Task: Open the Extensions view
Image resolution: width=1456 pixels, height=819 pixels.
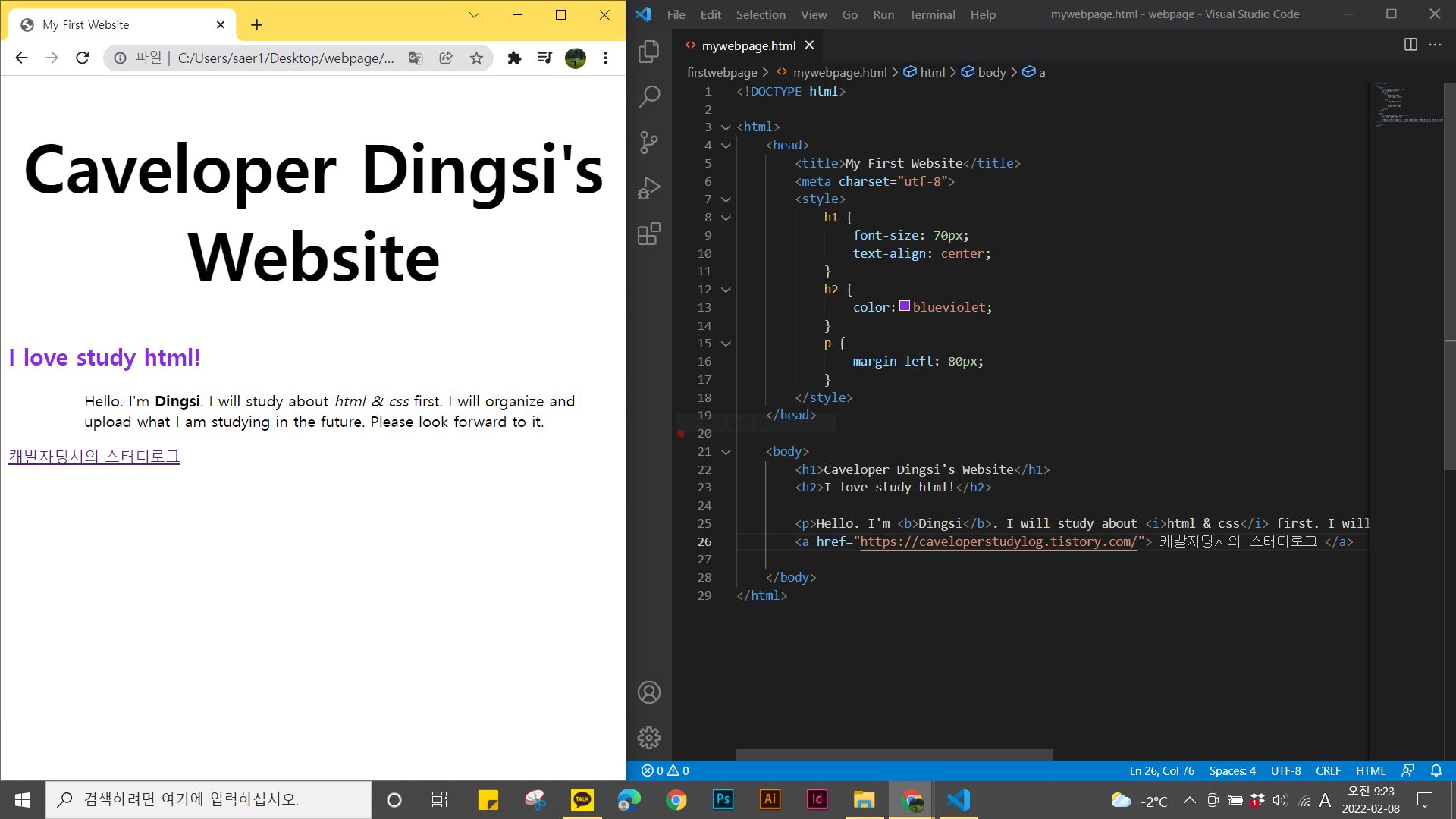Action: (649, 234)
